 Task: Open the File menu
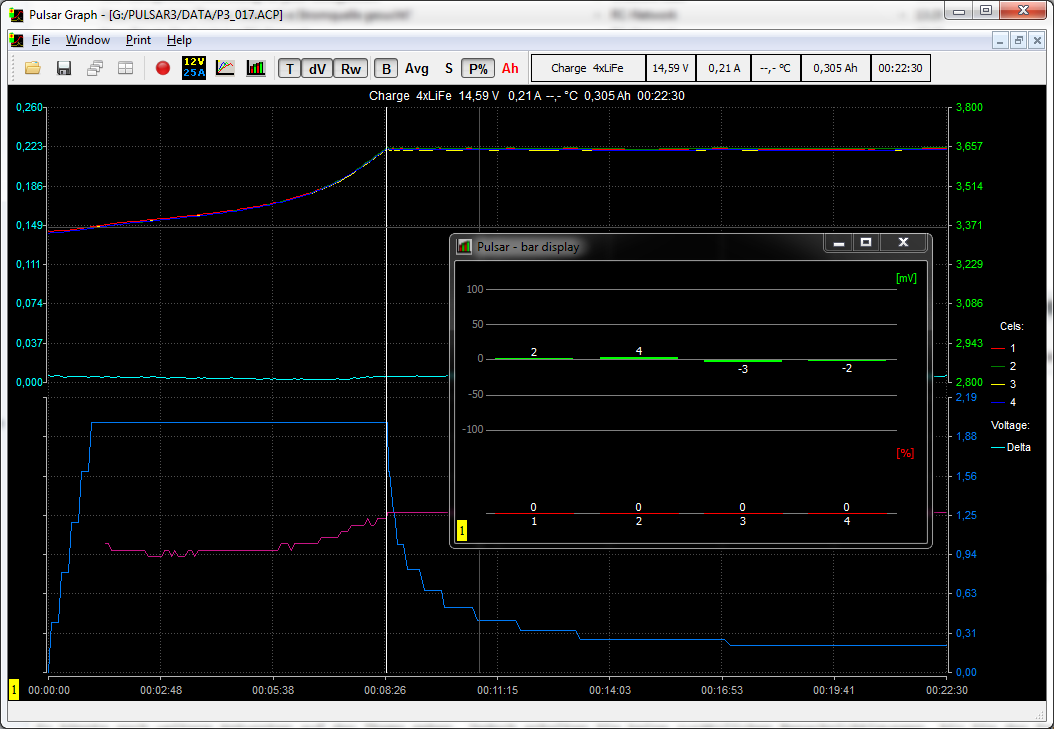[41, 40]
